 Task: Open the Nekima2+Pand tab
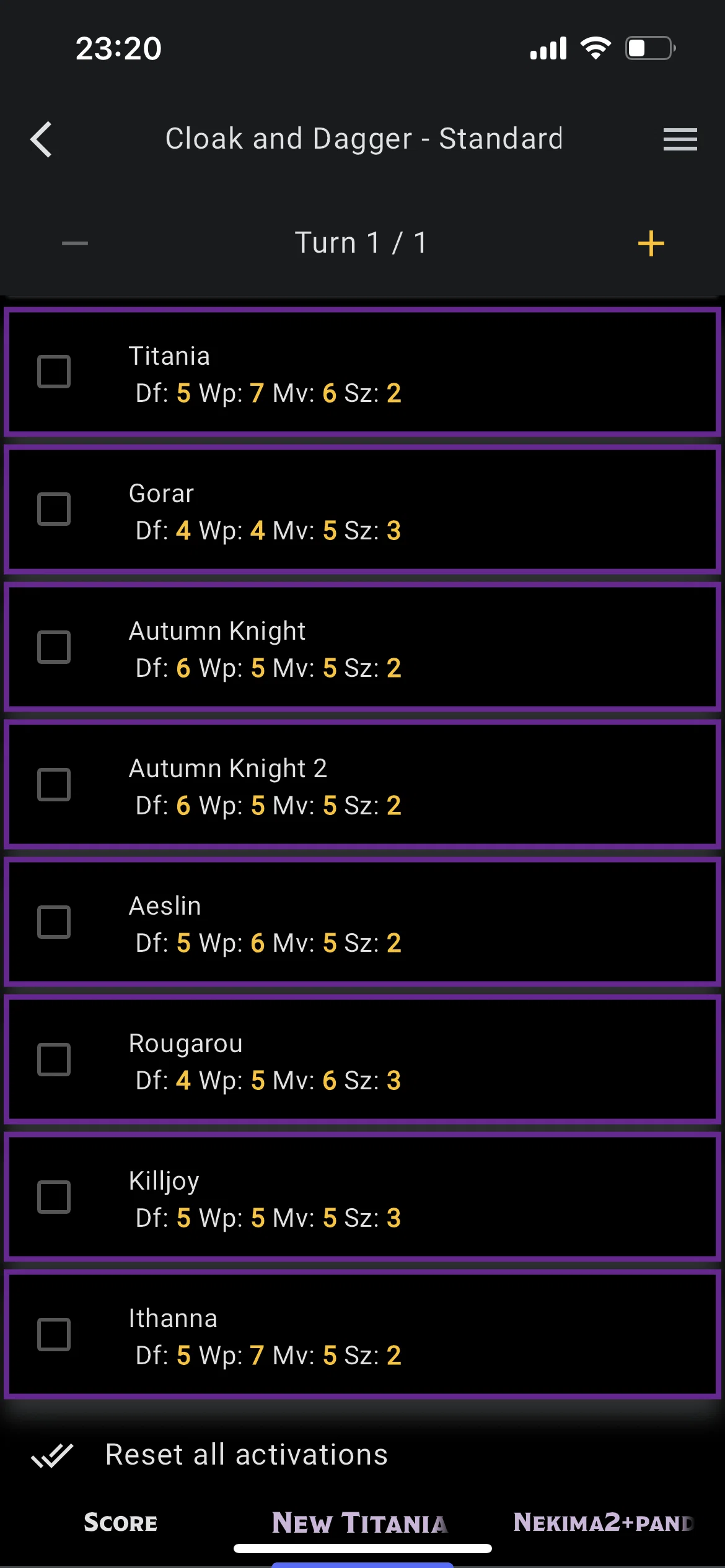[x=604, y=1522]
